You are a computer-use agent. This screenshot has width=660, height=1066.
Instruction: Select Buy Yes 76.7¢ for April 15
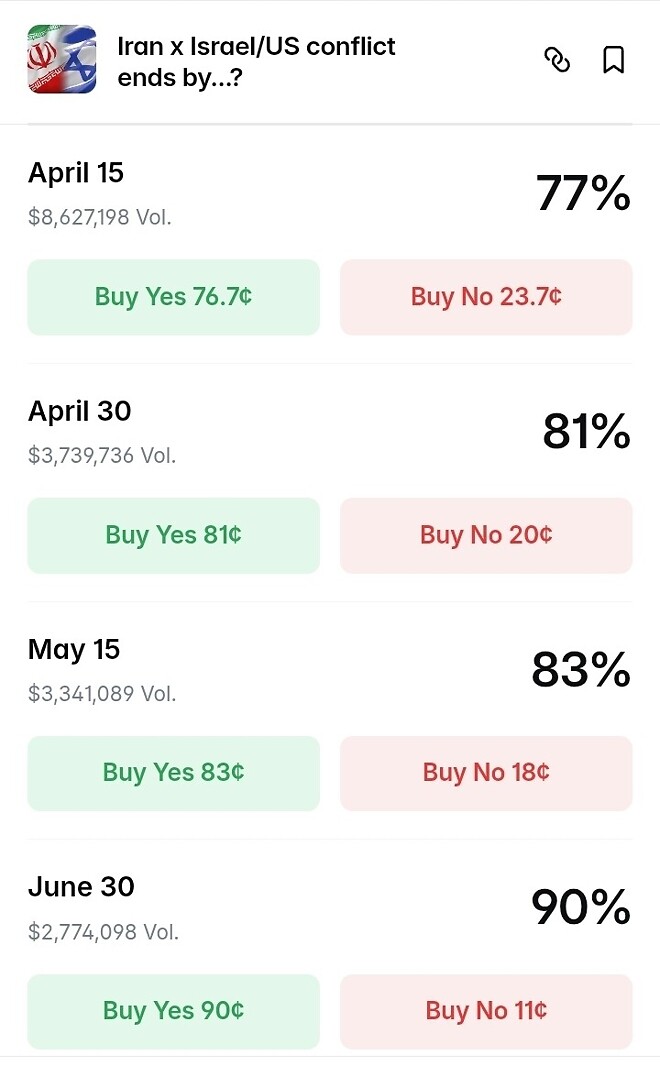tap(173, 296)
